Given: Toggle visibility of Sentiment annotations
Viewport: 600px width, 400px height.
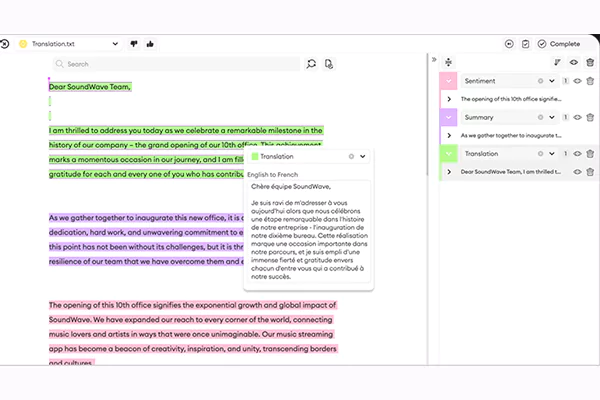Looking at the screenshot, I should pyautogui.click(x=576, y=80).
